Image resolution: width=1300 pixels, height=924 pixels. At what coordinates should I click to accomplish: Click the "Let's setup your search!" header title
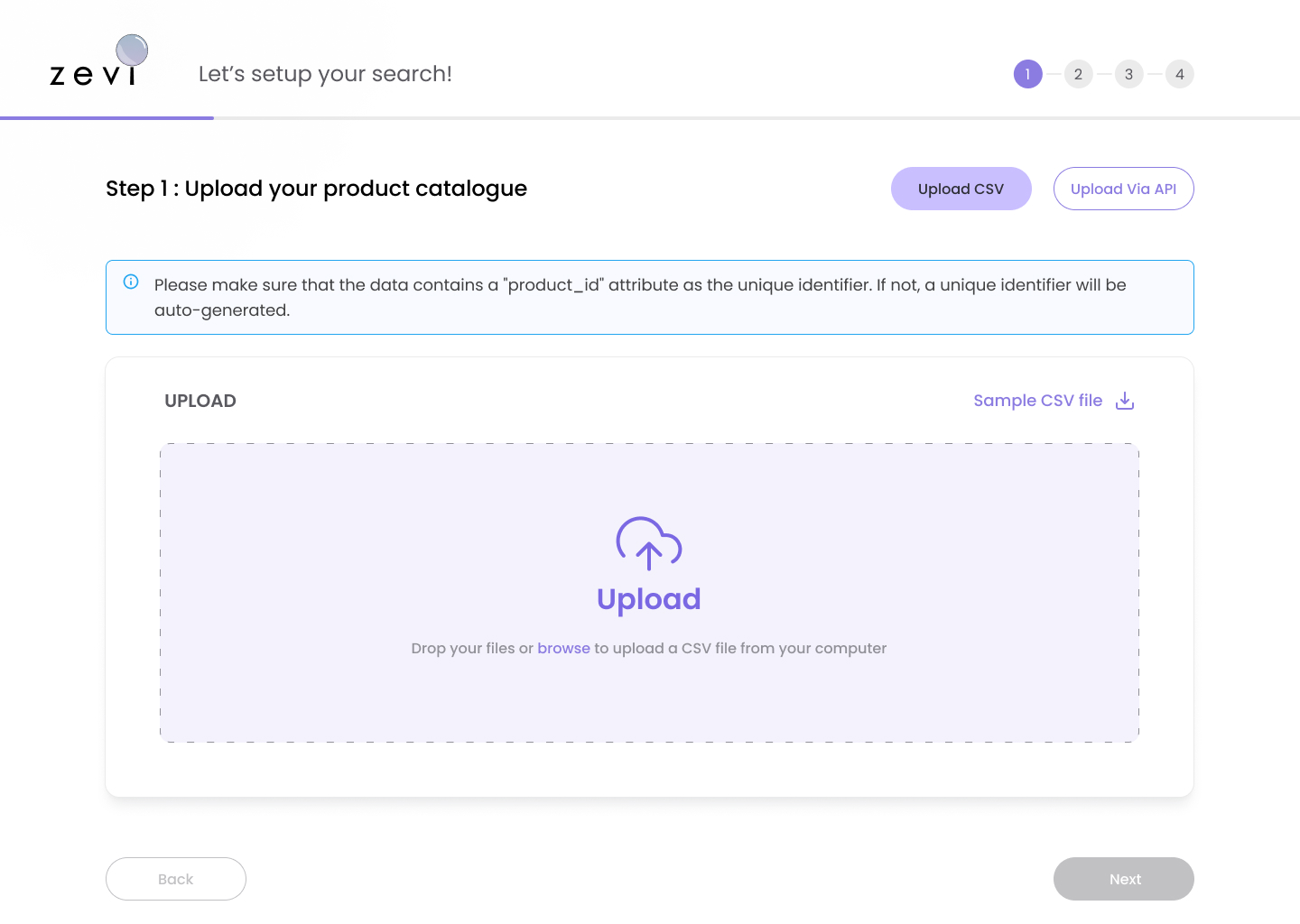(325, 74)
